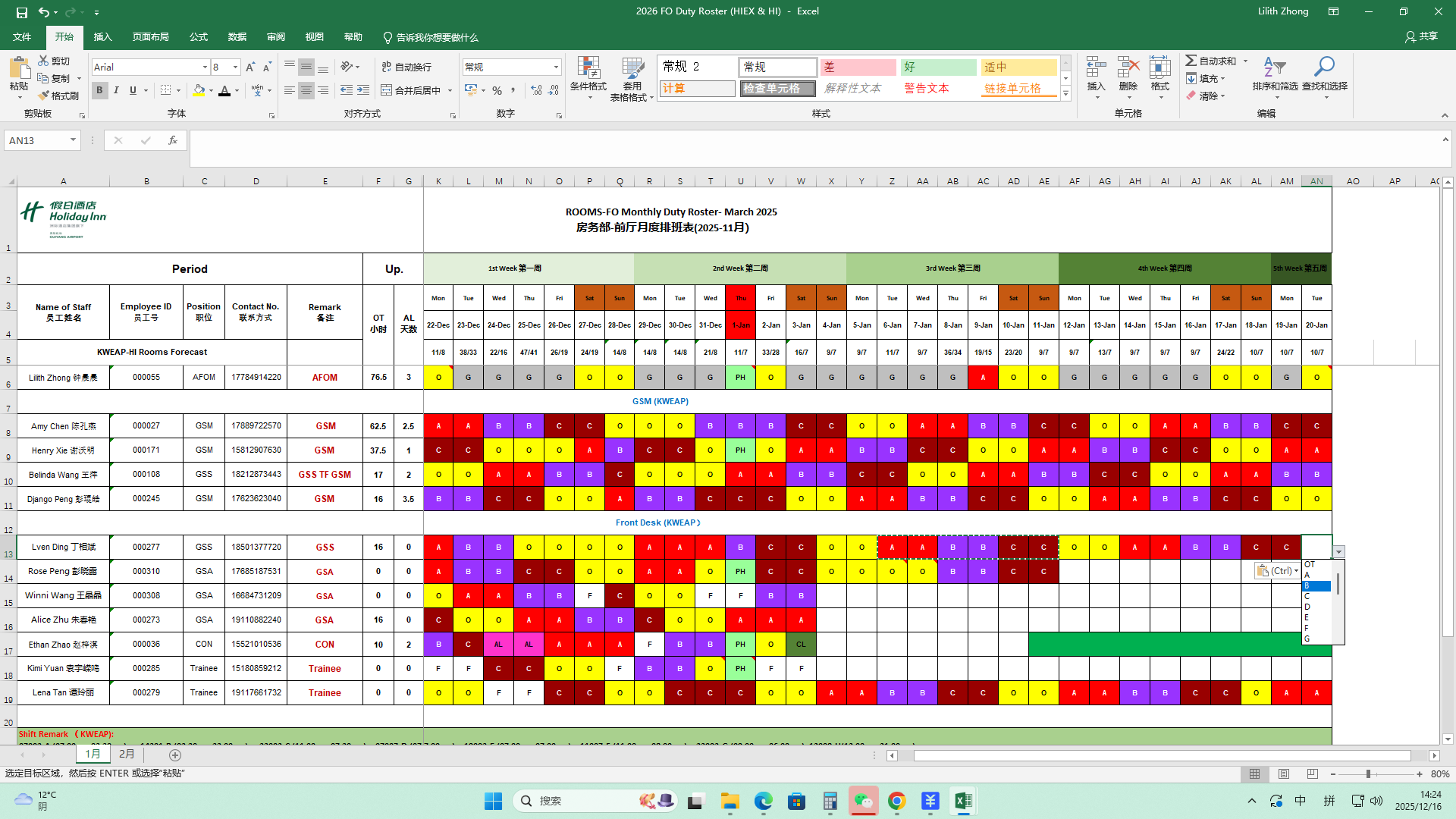
Task: Toggle italic formatting button
Action: click(x=116, y=90)
